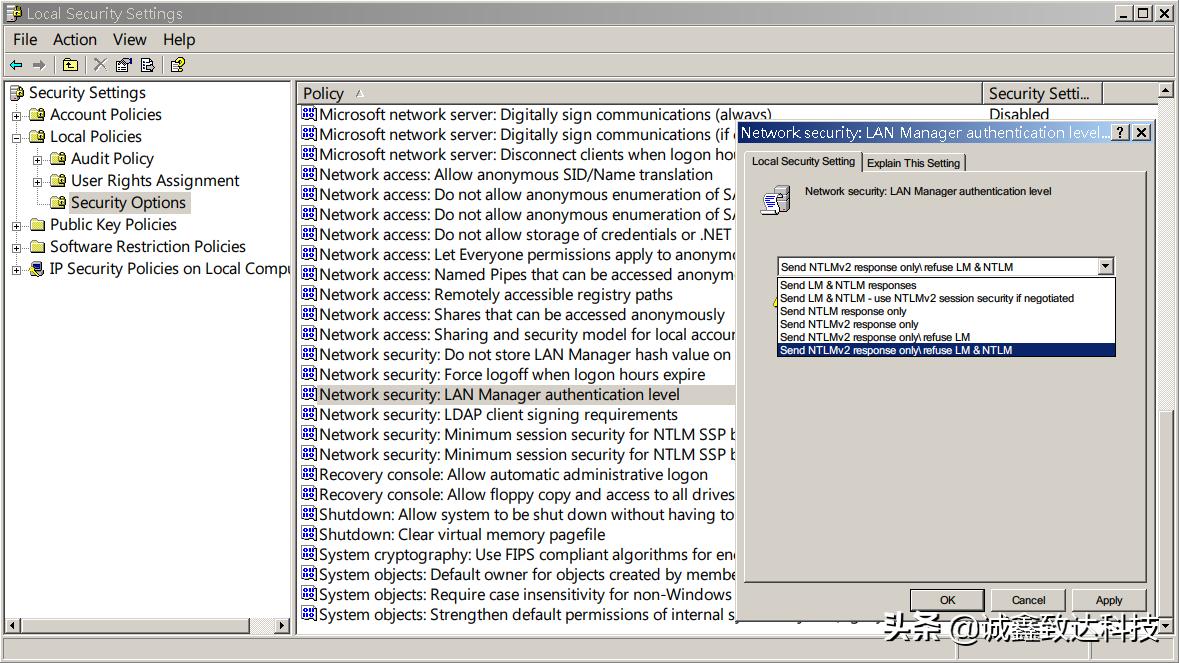
Task: Select 'System cryptography: Use FIPS compliant algorithms'
Action: [x=526, y=555]
